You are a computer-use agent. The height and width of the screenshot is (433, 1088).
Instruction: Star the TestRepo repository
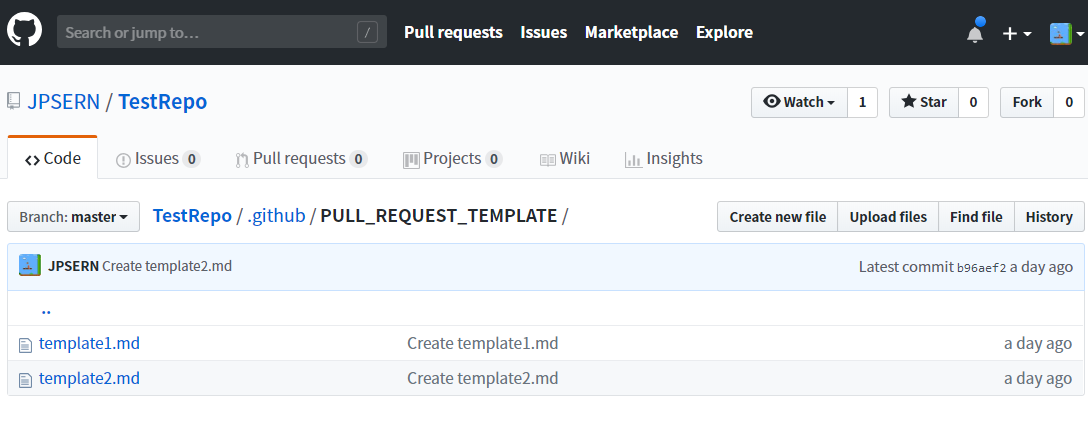click(923, 102)
